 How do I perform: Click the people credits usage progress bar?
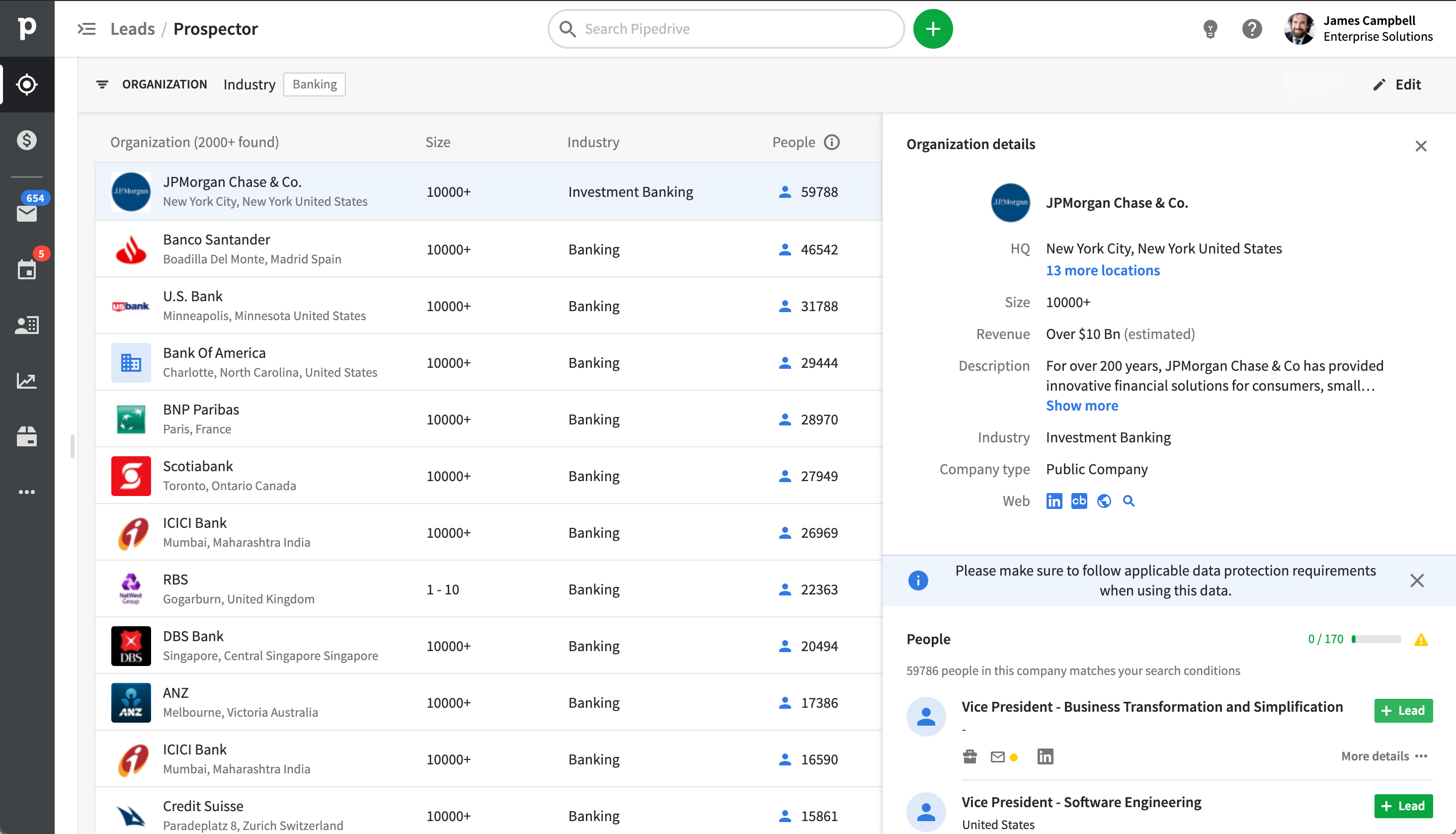click(x=1376, y=639)
